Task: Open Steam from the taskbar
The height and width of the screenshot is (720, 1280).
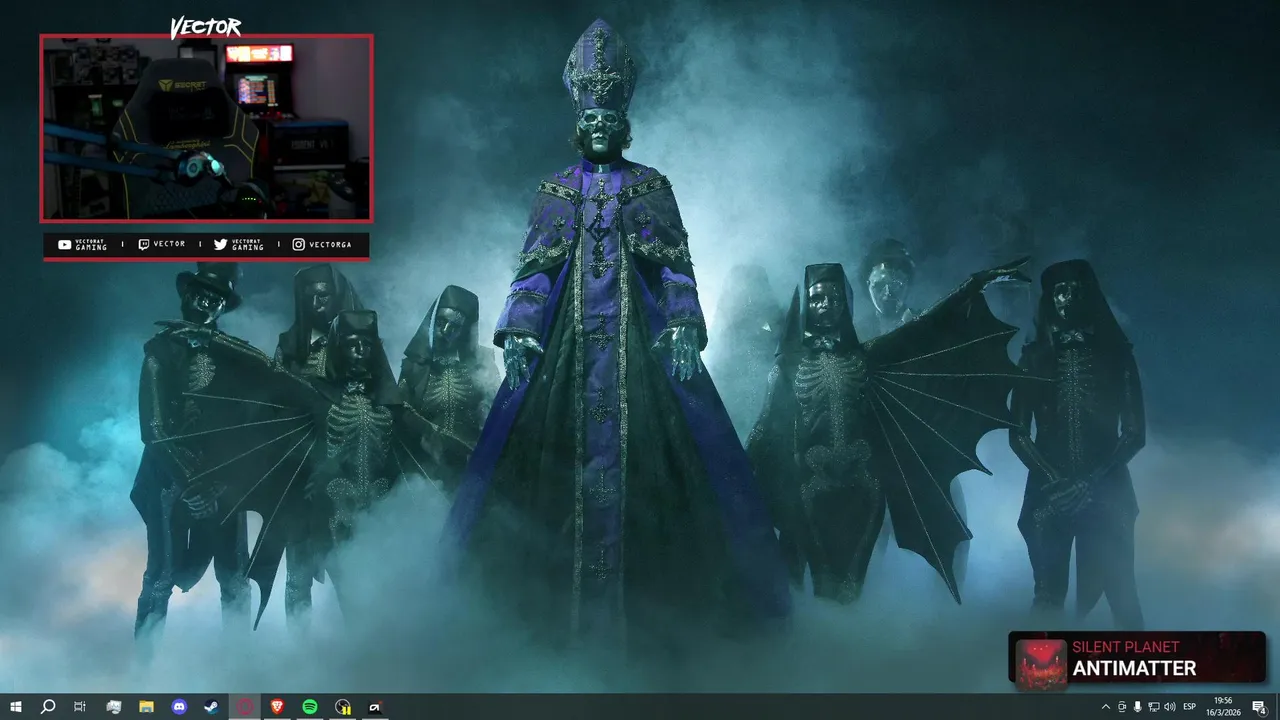Action: (212, 707)
